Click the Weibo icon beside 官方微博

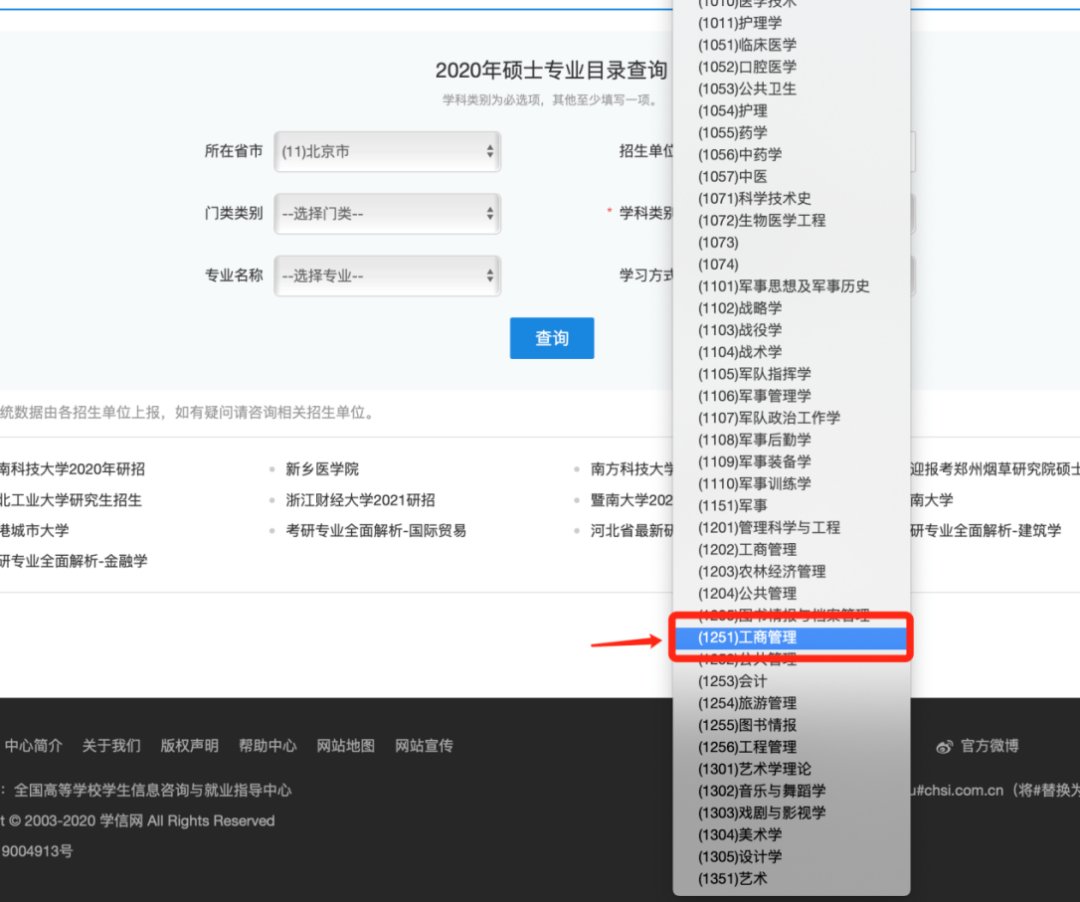[x=944, y=746]
